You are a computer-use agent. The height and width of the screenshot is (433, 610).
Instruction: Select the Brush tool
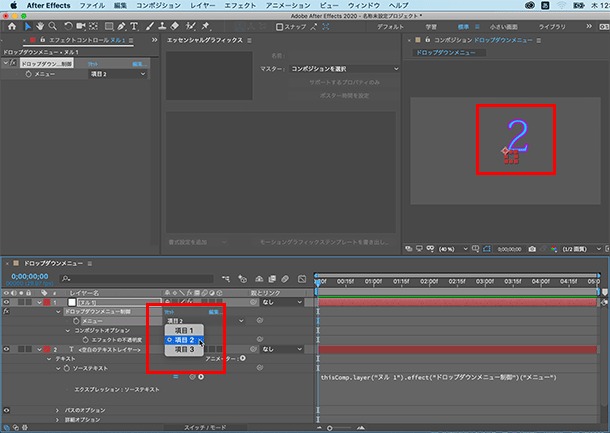(x=149, y=26)
